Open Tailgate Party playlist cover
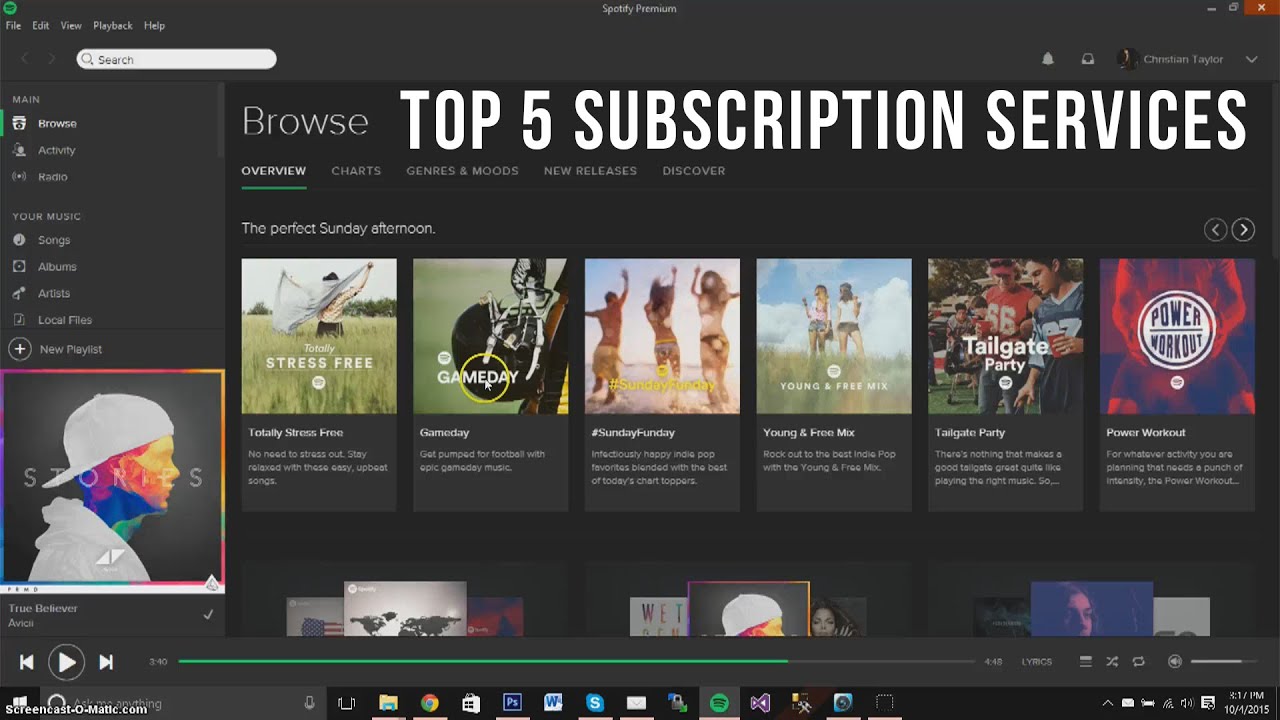This screenshot has width=1280, height=720. click(x=1005, y=336)
